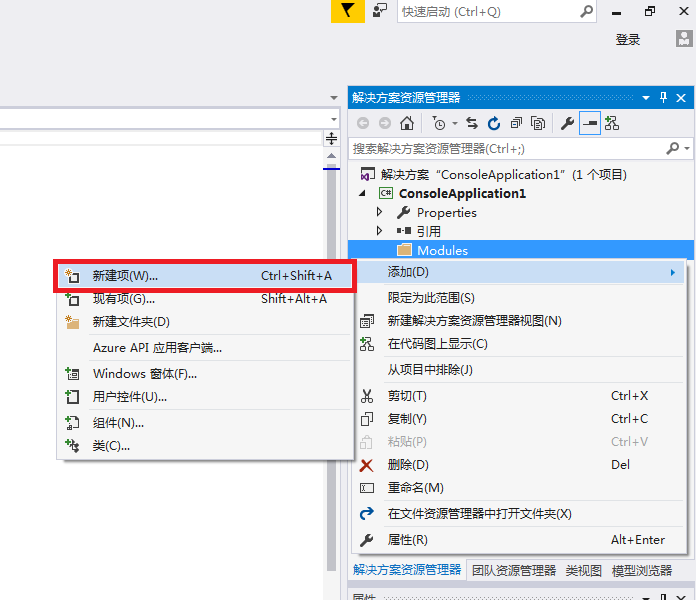696x600 pixels.
Task: Open the 添加(D) submenu
Action: pos(519,272)
